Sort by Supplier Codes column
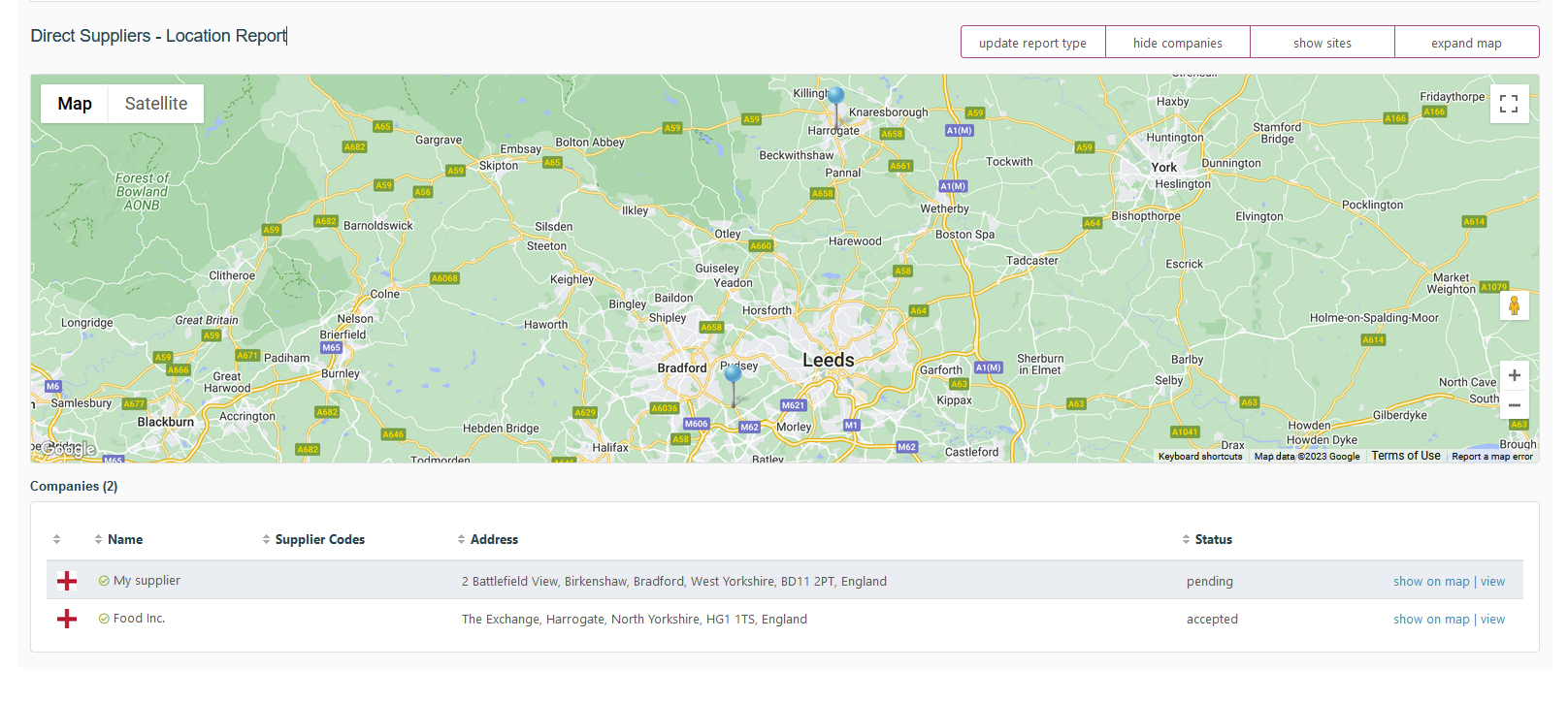1568x702 pixels. (319, 539)
